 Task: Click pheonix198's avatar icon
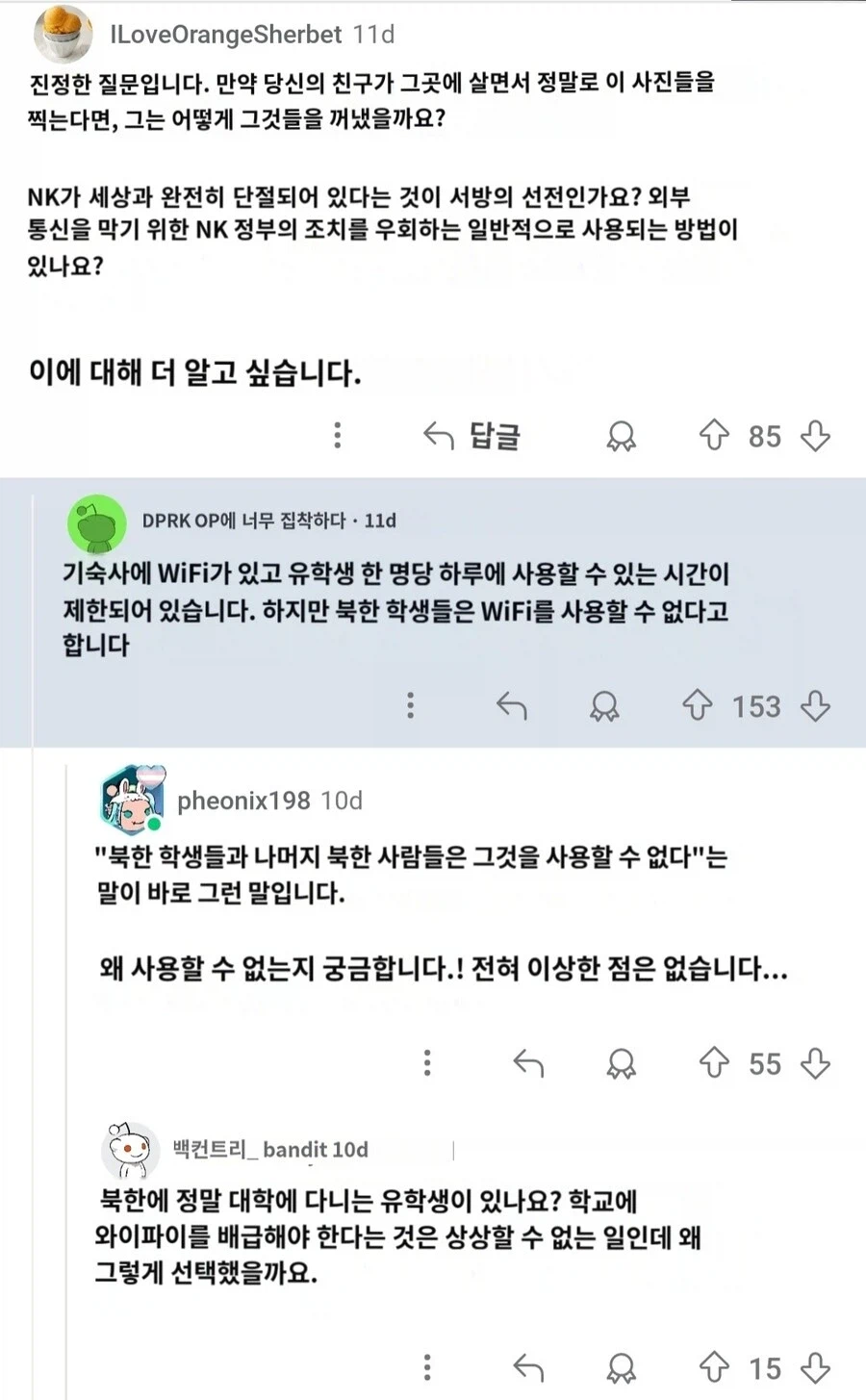pyautogui.click(x=134, y=800)
